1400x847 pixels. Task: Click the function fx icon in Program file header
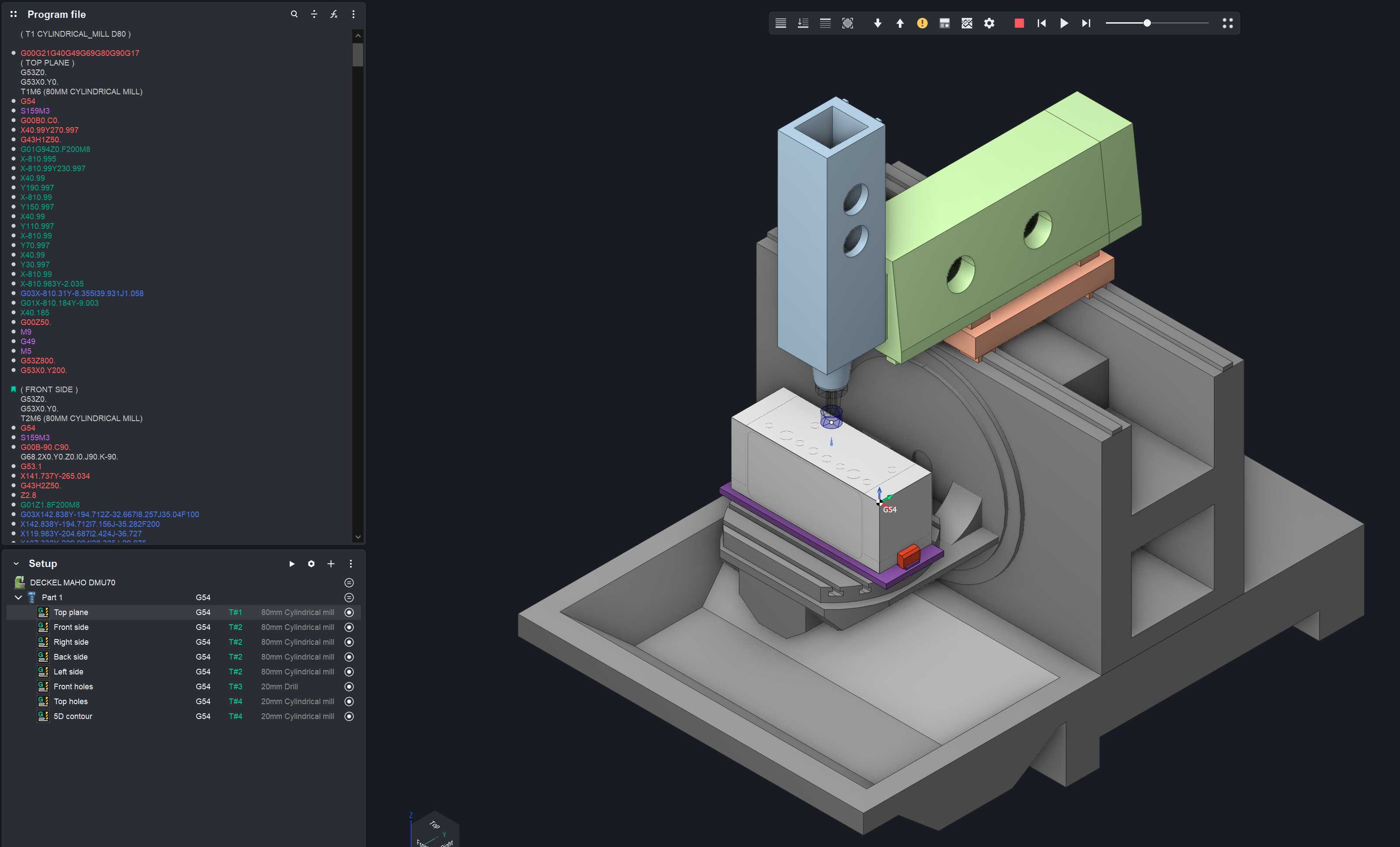point(333,14)
